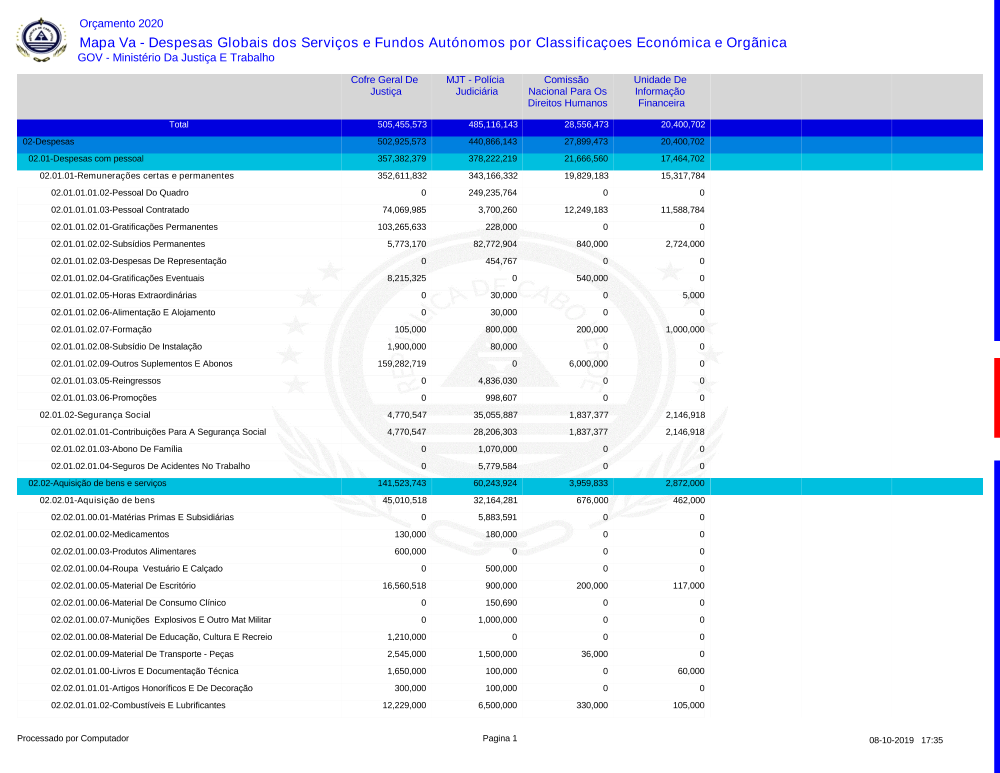Click the 'Orçamento 2020' heading
1000x773 pixels.
[121, 23]
